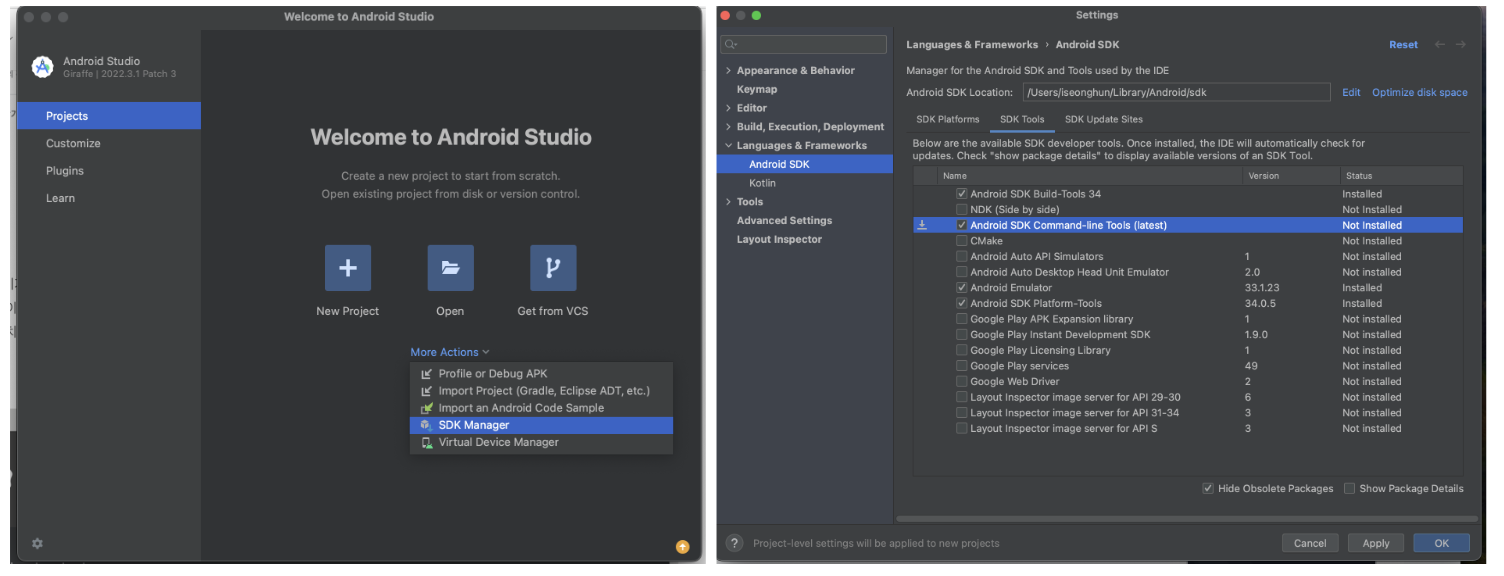Uncheck Android Emulator
Image resolution: width=1504 pixels, height=576 pixels.
[961, 288]
